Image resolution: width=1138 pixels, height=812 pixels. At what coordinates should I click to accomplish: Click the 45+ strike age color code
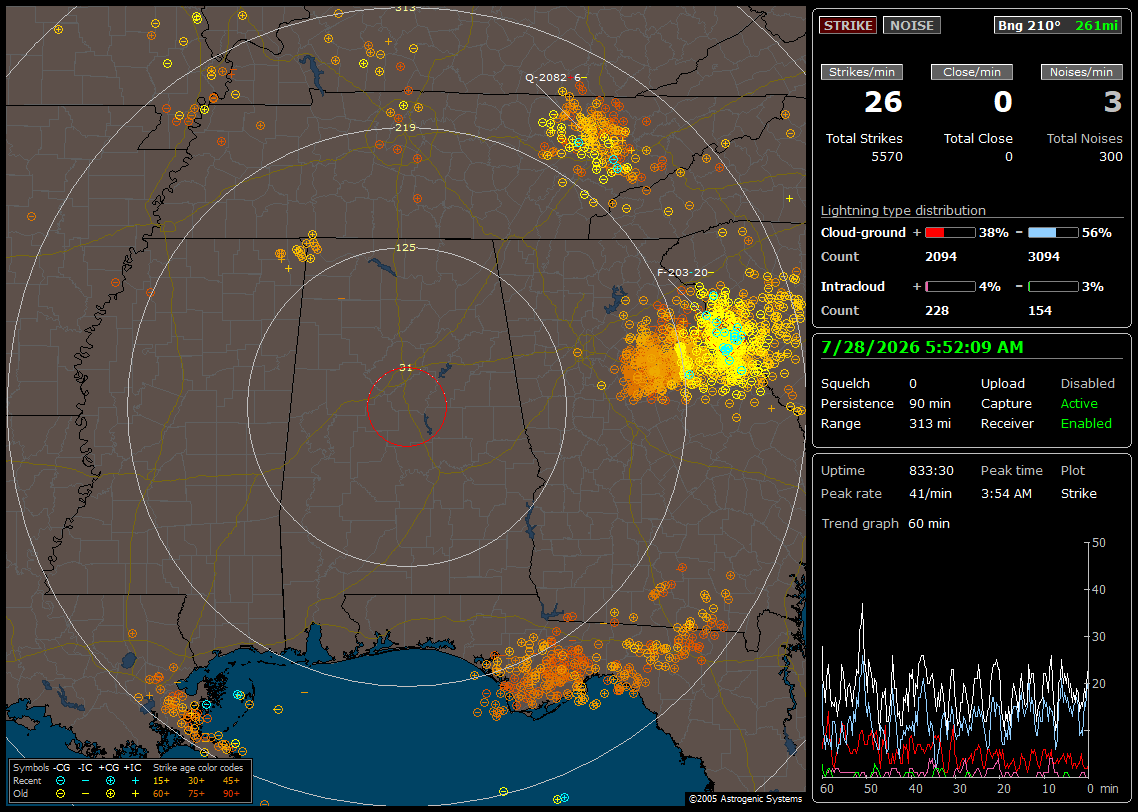tap(231, 781)
